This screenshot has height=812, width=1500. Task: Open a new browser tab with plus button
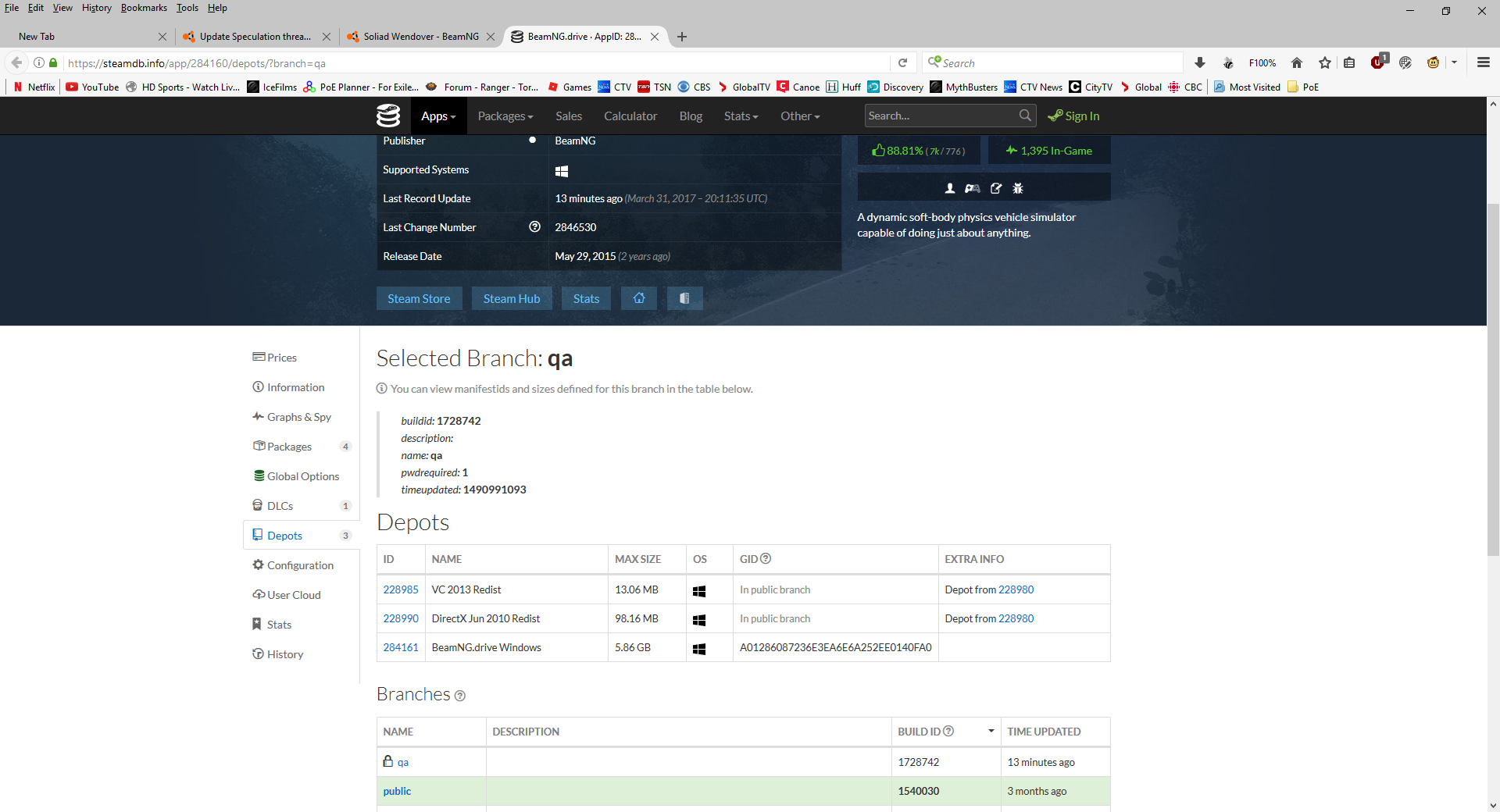click(682, 37)
